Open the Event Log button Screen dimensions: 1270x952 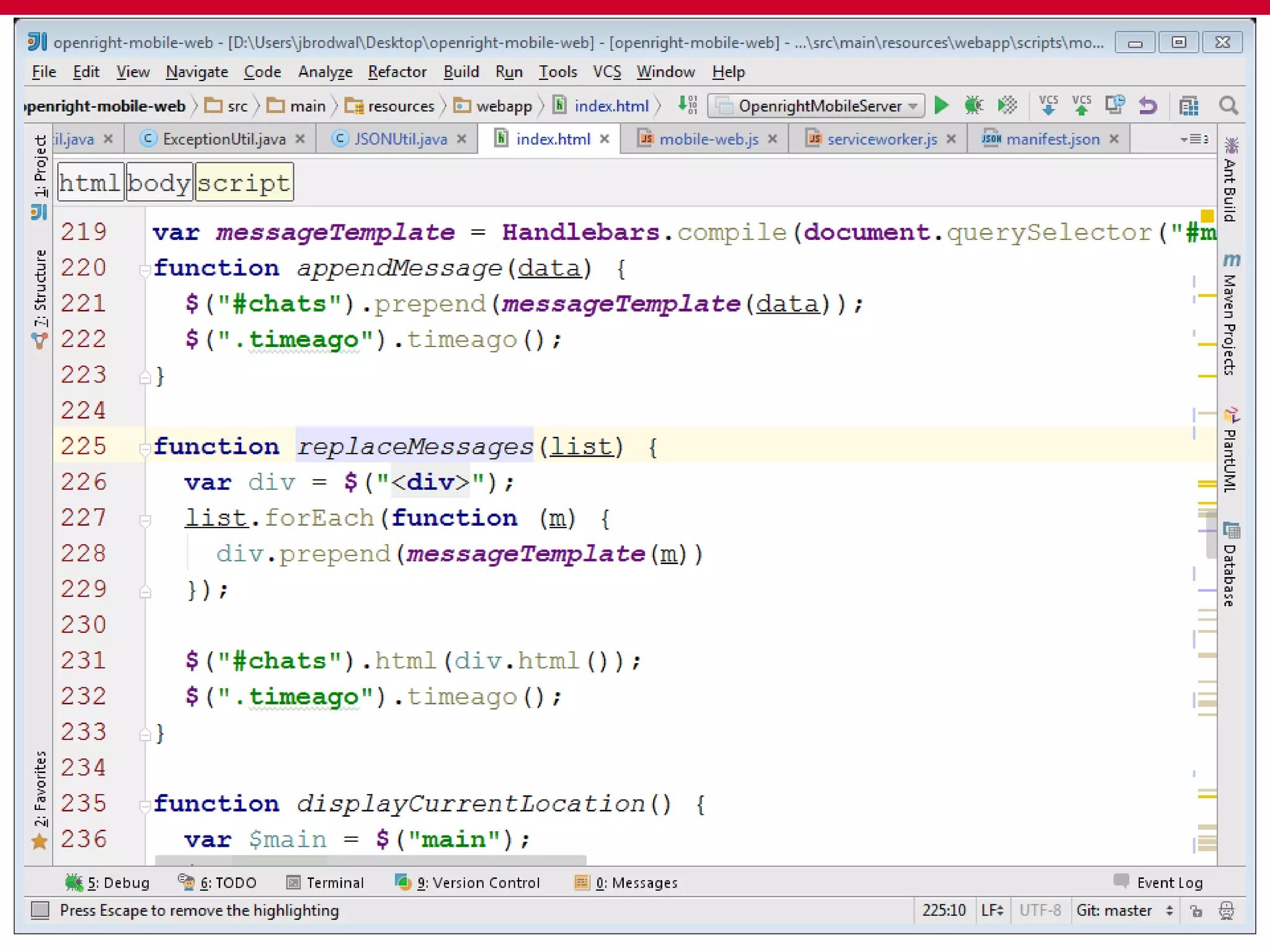click(1158, 882)
